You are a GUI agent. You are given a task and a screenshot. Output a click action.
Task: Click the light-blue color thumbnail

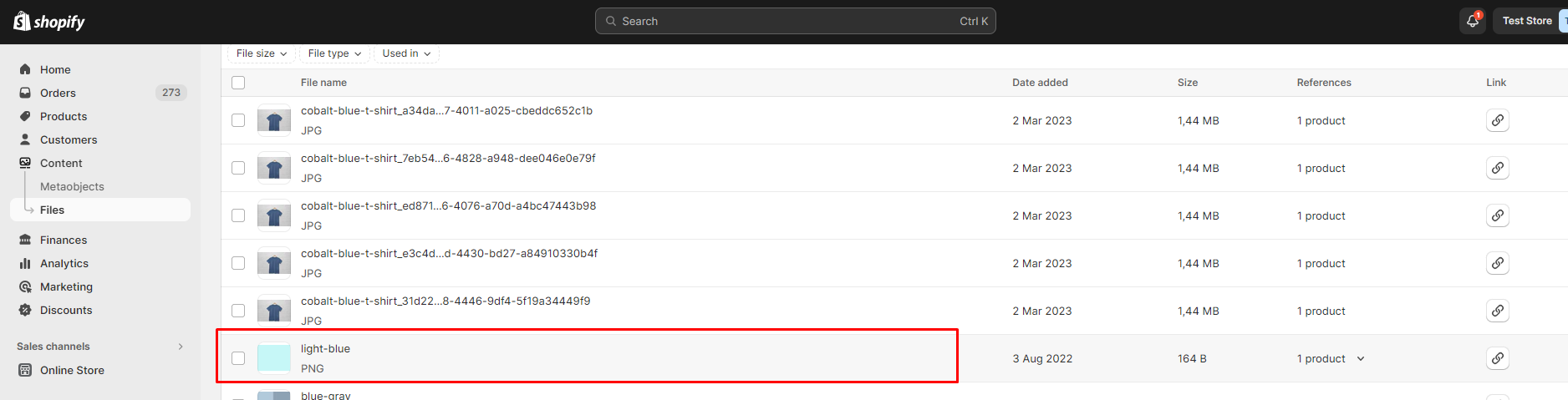pos(274,358)
